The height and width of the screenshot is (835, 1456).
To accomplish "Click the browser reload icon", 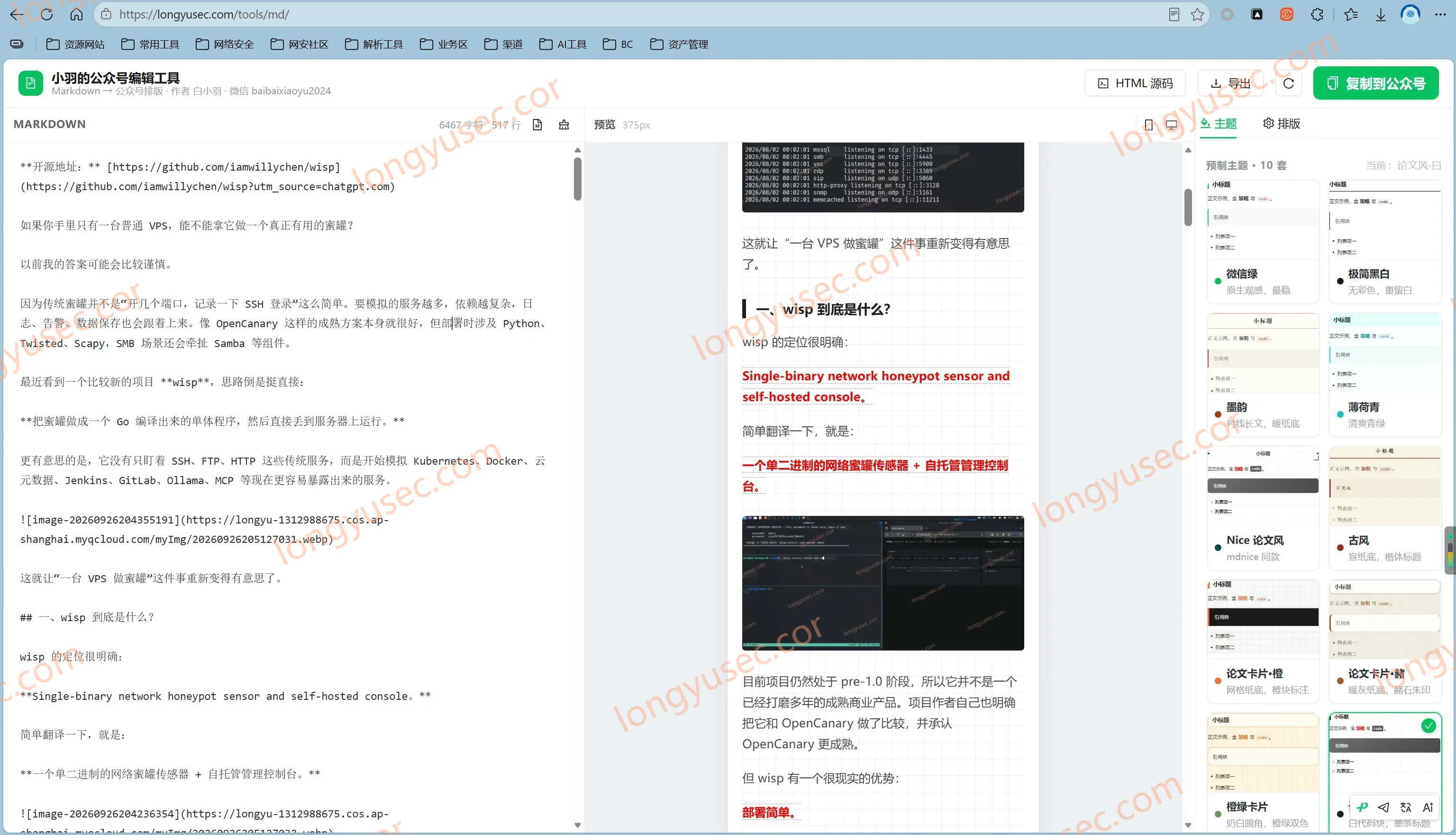I will [47, 14].
